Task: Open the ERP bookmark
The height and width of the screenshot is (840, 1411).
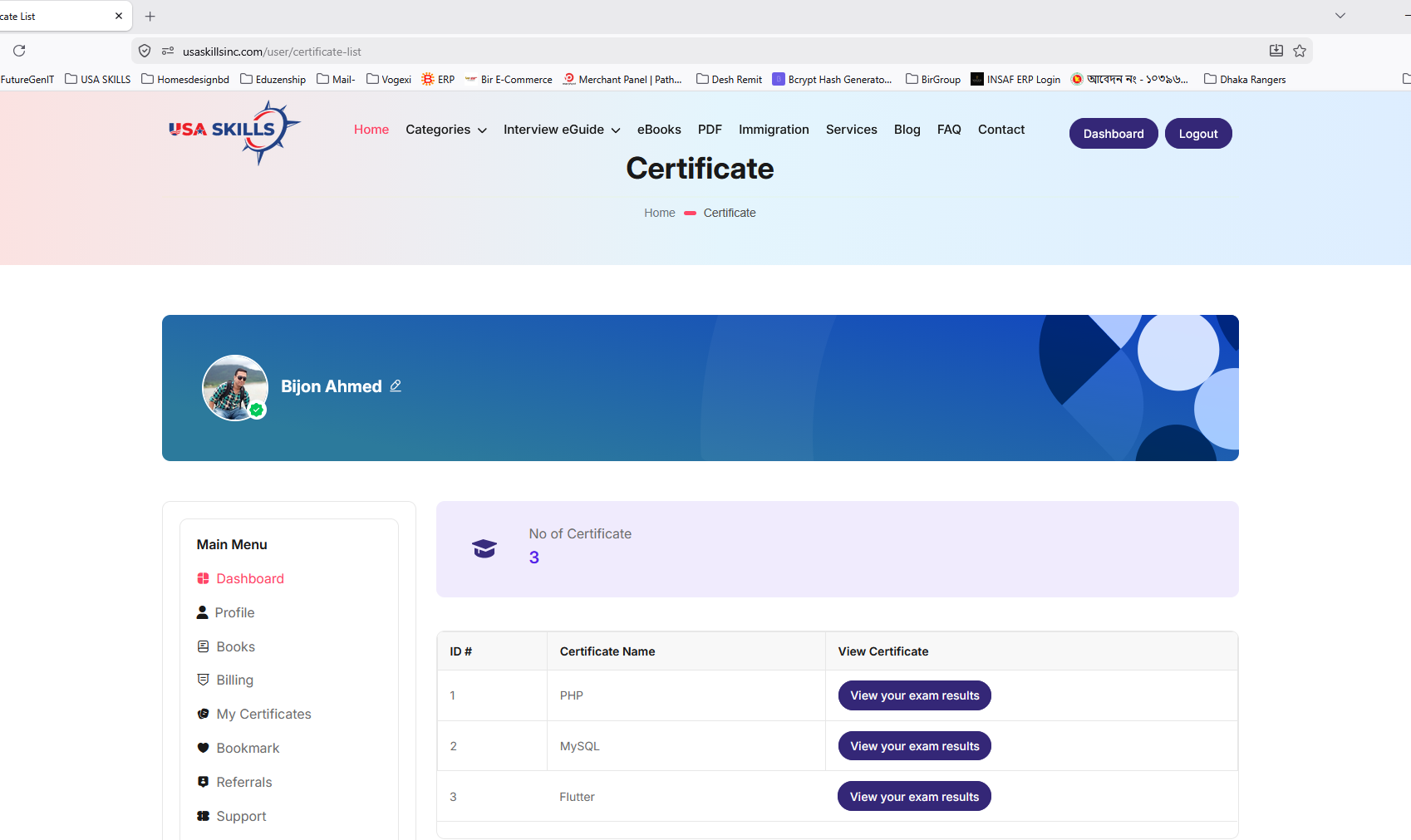Action: click(x=438, y=79)
